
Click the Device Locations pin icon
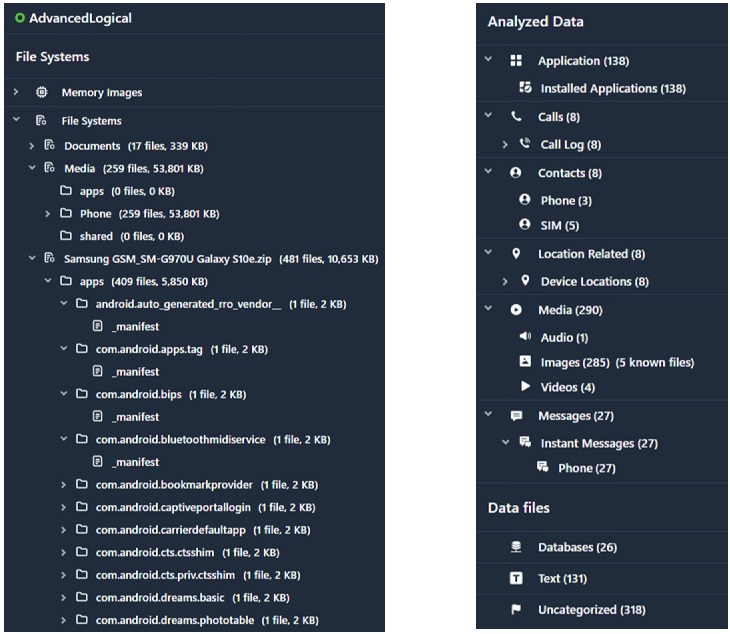525,281
